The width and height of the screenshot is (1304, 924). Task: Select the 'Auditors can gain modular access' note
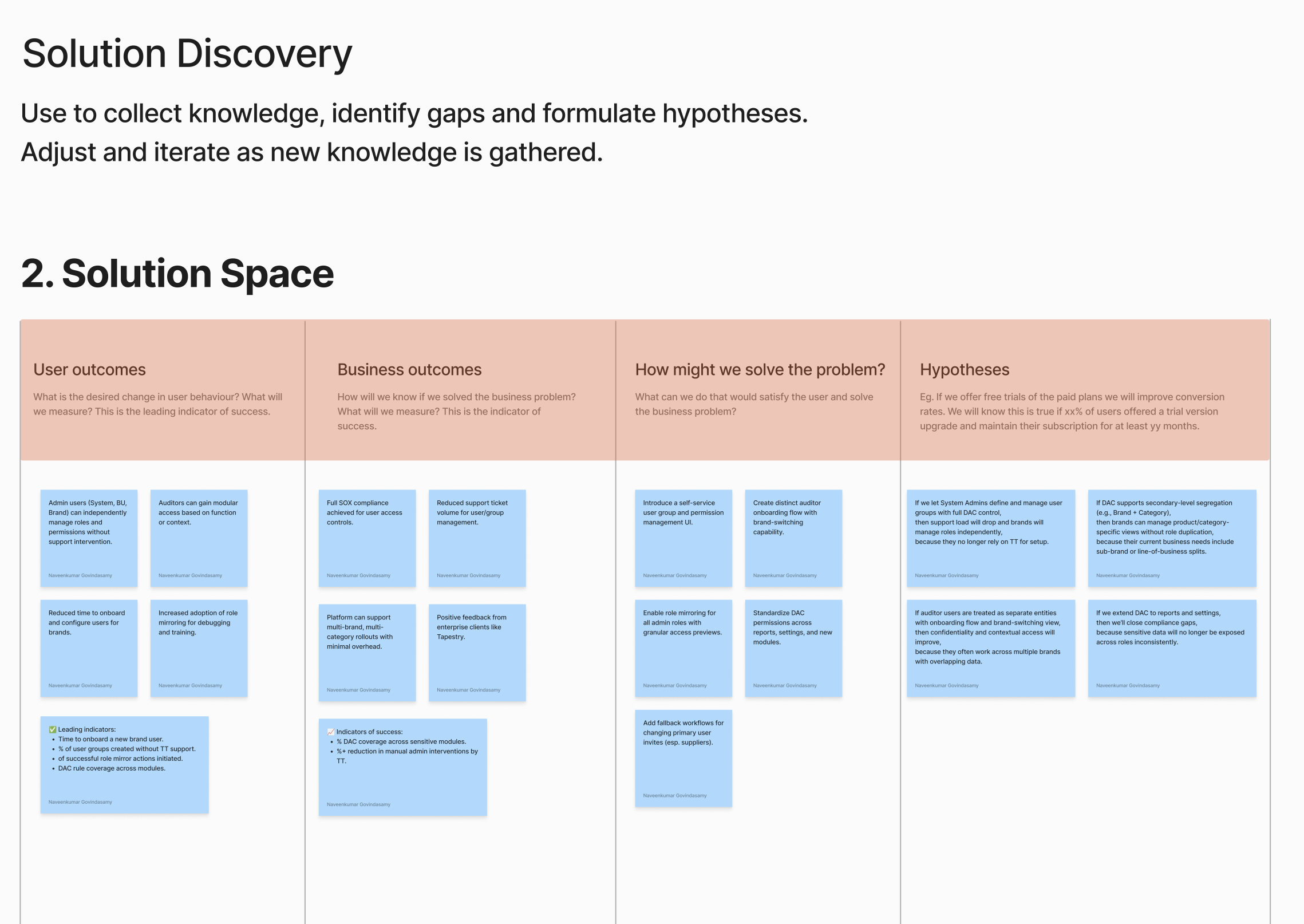(199, 538)
